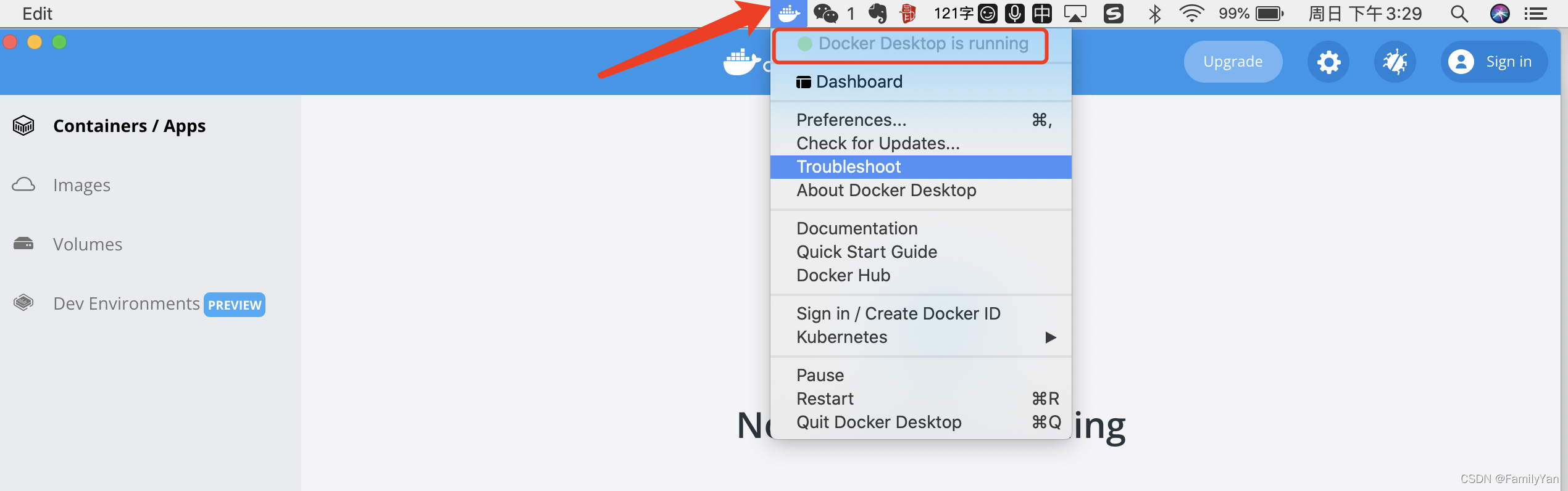Click the date and time clock
Image resolution: width=1568 pixels, height=491 pixels.
pos(1365,14)
